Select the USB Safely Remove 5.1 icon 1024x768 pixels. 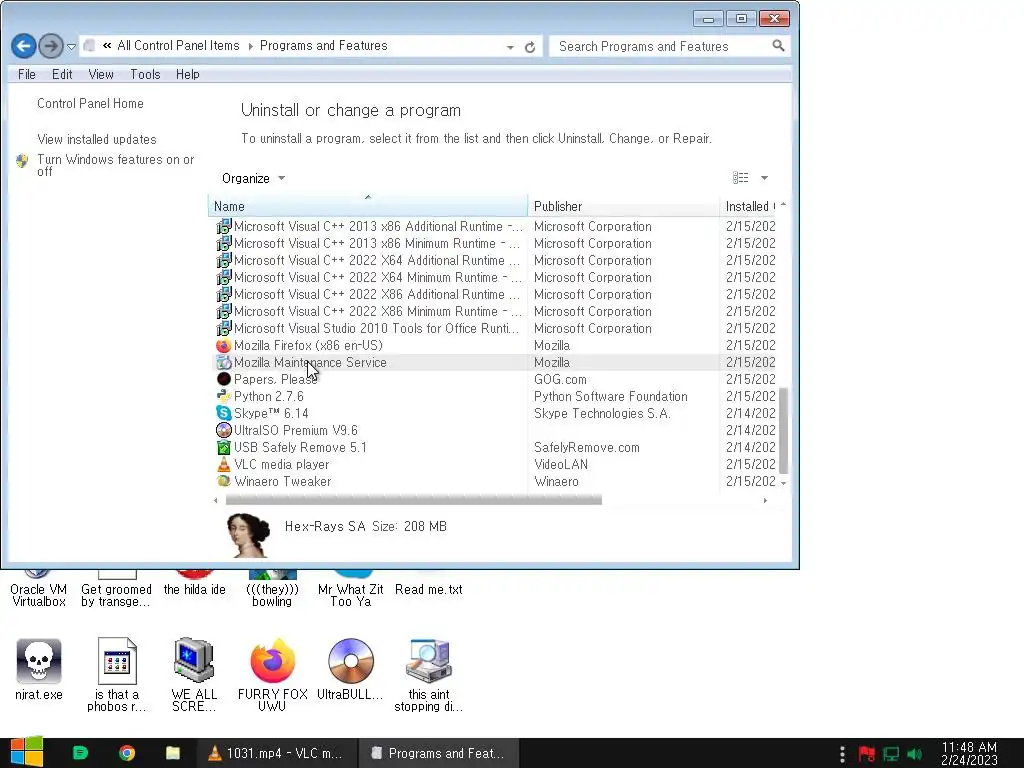tap(223, 447)
